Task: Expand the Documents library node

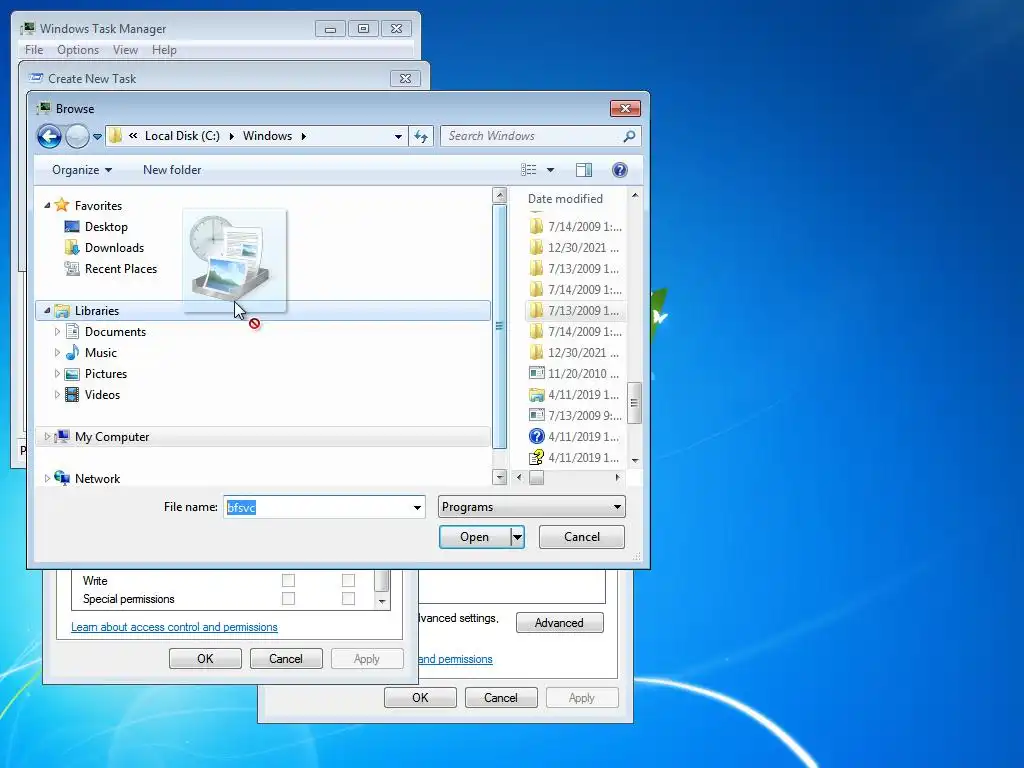Action: click(x=57, y=332)
